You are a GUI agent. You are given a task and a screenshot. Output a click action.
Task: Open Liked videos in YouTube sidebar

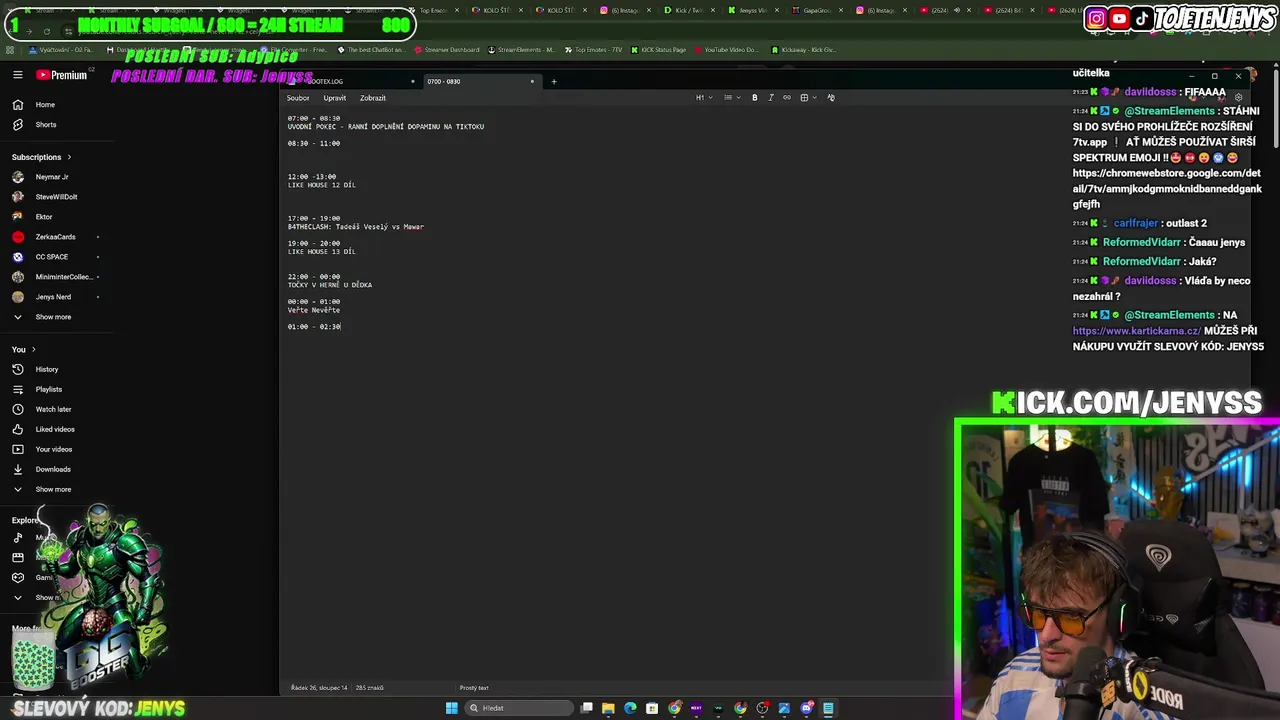[55, 429]
